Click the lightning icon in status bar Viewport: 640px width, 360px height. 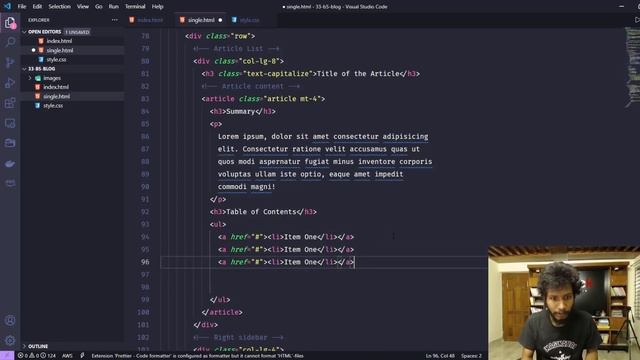82,356
